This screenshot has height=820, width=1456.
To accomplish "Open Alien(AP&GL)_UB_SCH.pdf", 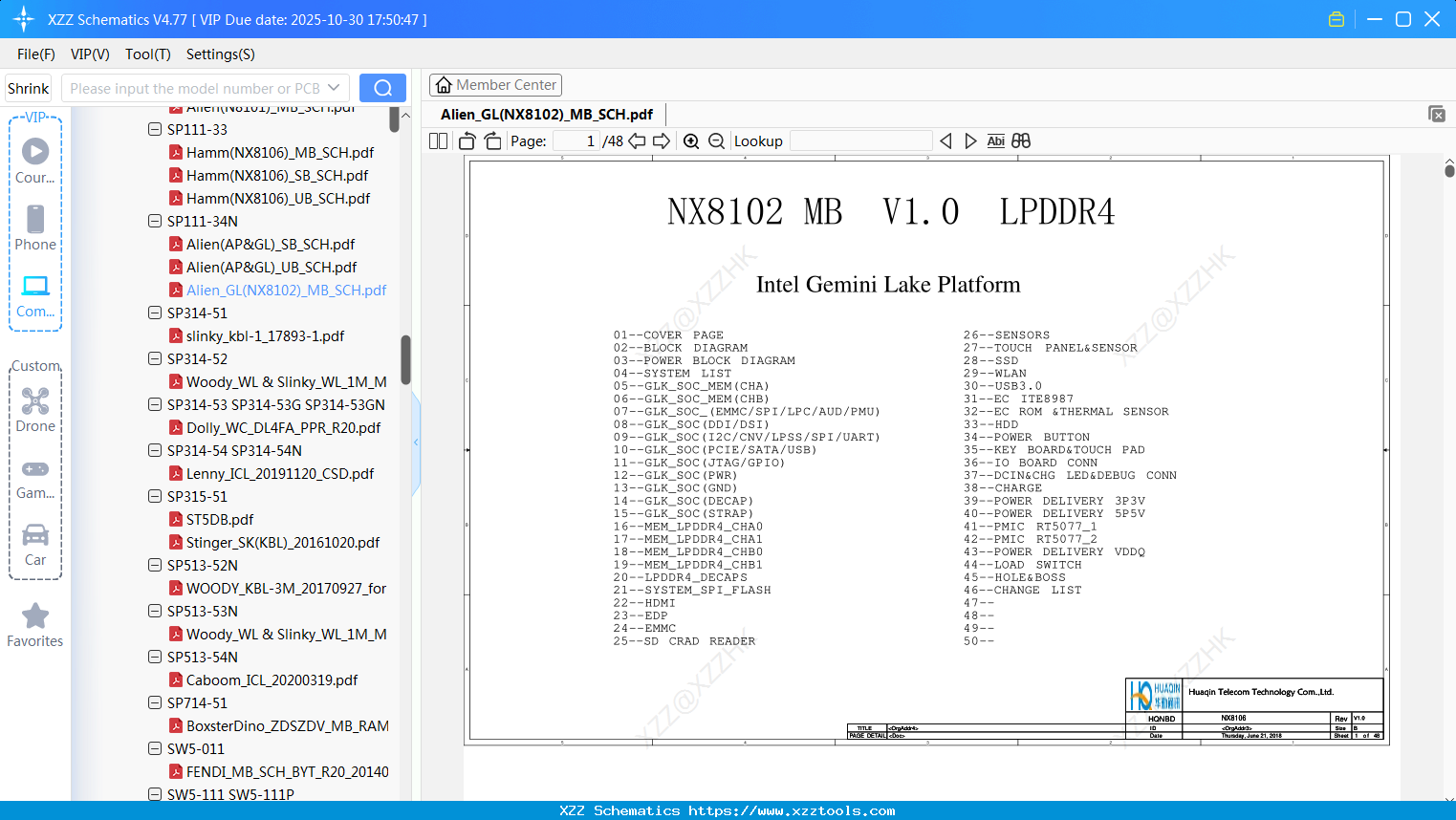I will 272,267.
